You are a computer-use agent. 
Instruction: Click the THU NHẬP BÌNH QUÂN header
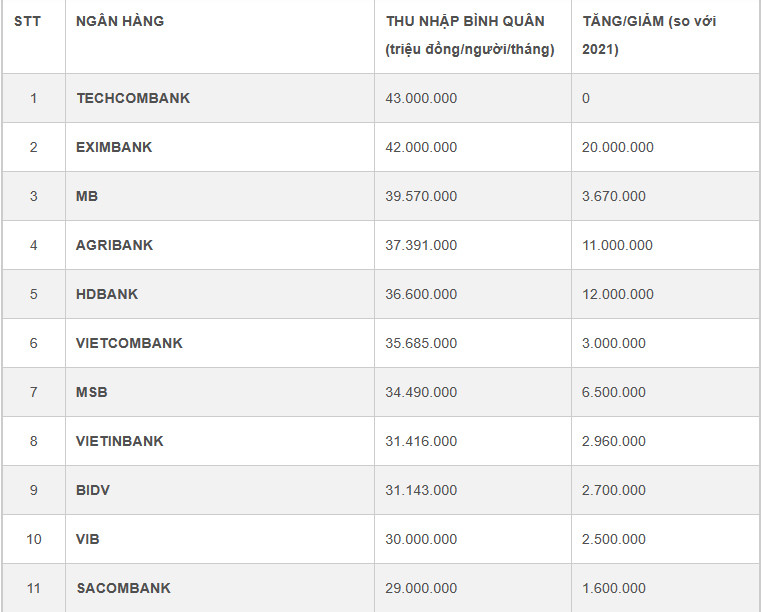tap(465, 21)
